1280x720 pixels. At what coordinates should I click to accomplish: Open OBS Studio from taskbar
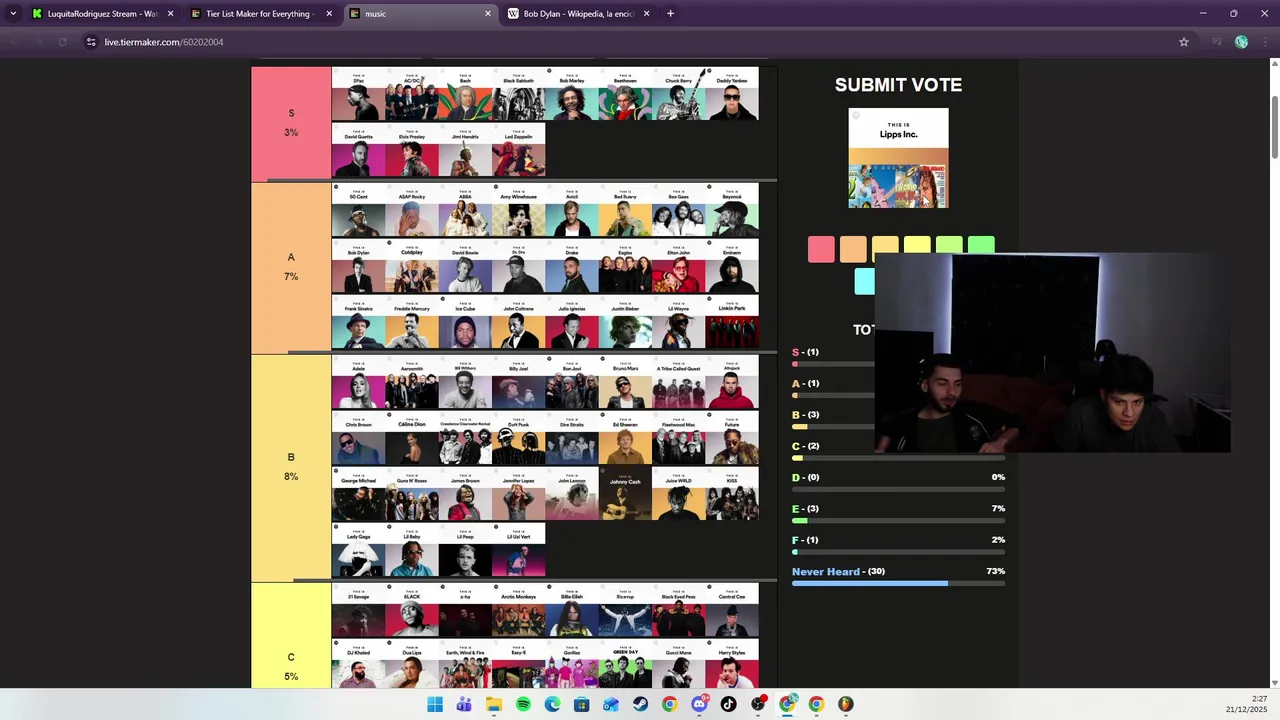point(758,704)
